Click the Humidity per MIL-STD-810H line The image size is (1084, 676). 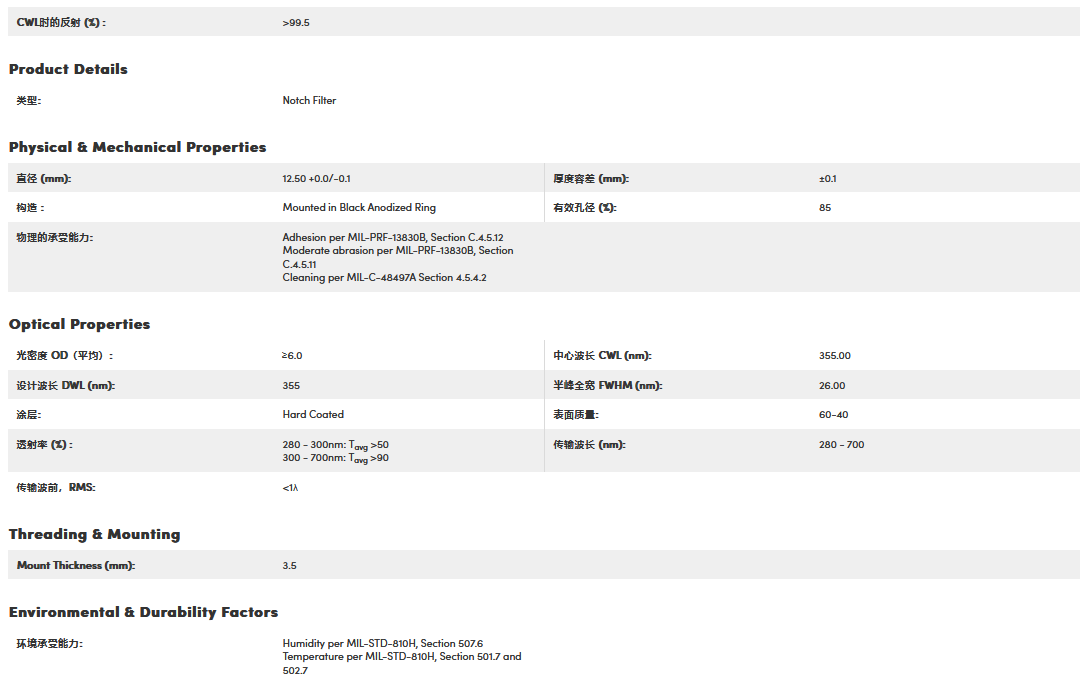pos(383,644)
